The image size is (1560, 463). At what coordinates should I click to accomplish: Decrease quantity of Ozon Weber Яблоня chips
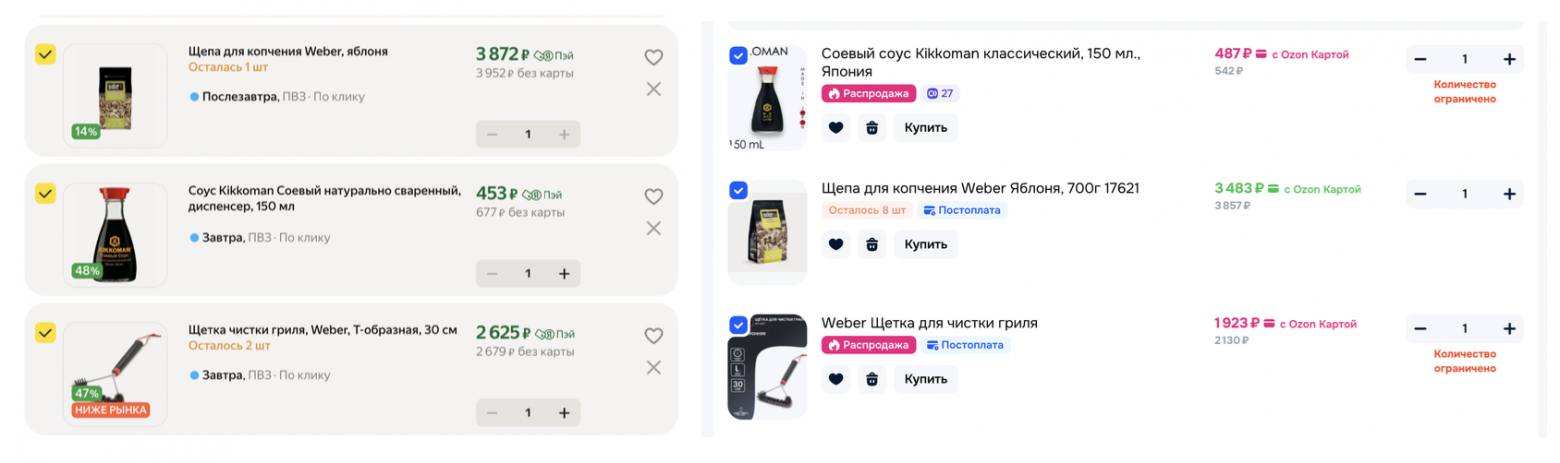point(1420,194)
